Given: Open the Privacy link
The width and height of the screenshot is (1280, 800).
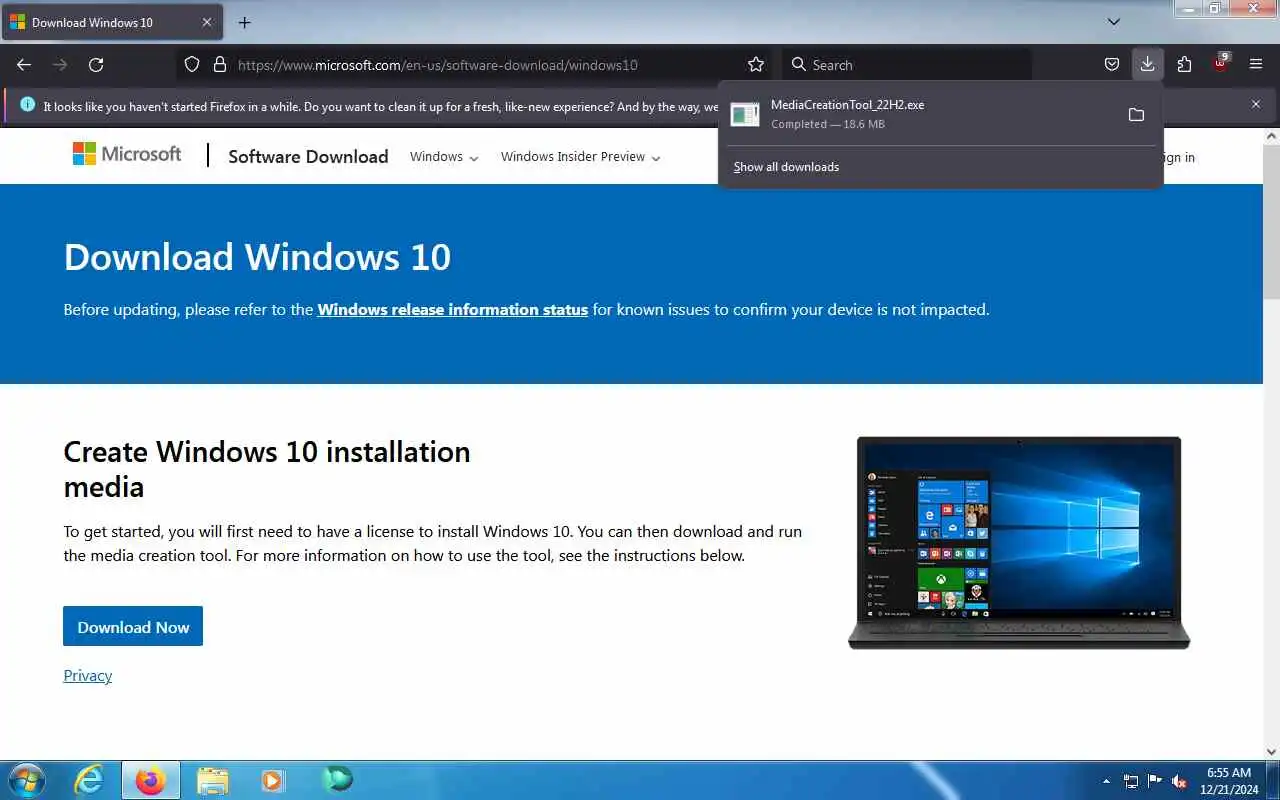Looking at the screenshot, I should [x=88, y=676].
